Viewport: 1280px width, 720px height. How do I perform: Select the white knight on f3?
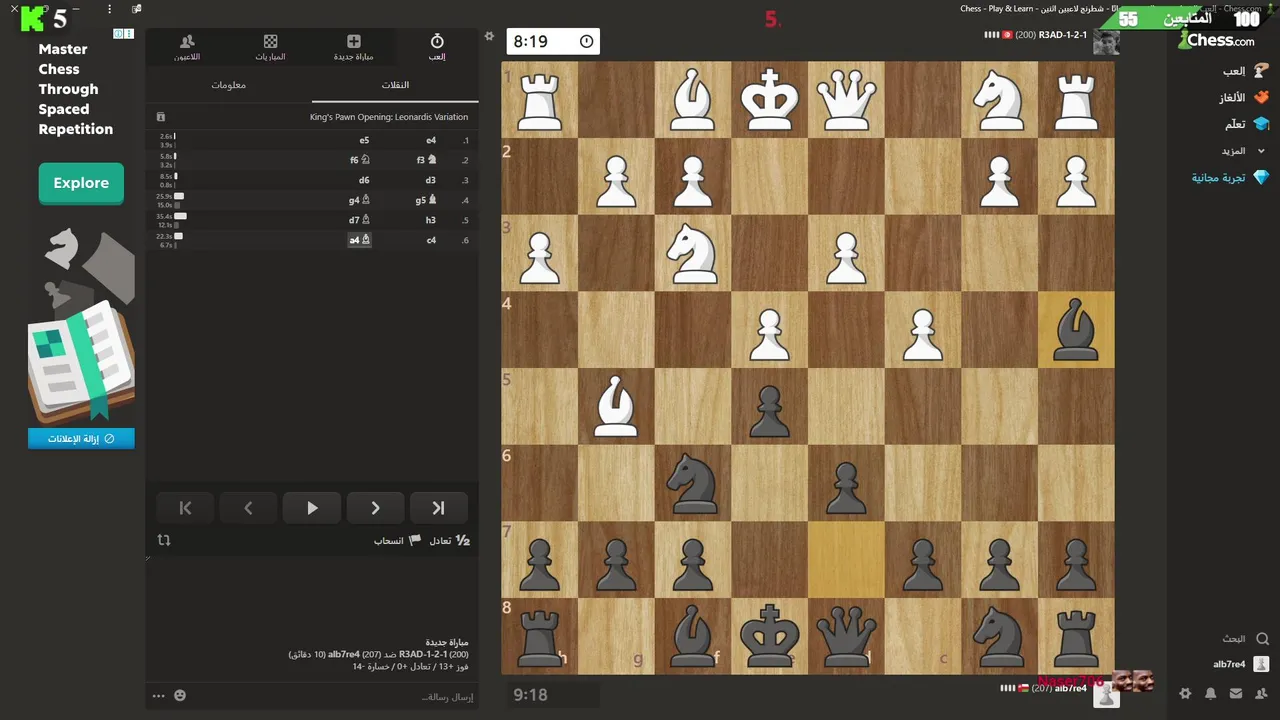point(693,253)
